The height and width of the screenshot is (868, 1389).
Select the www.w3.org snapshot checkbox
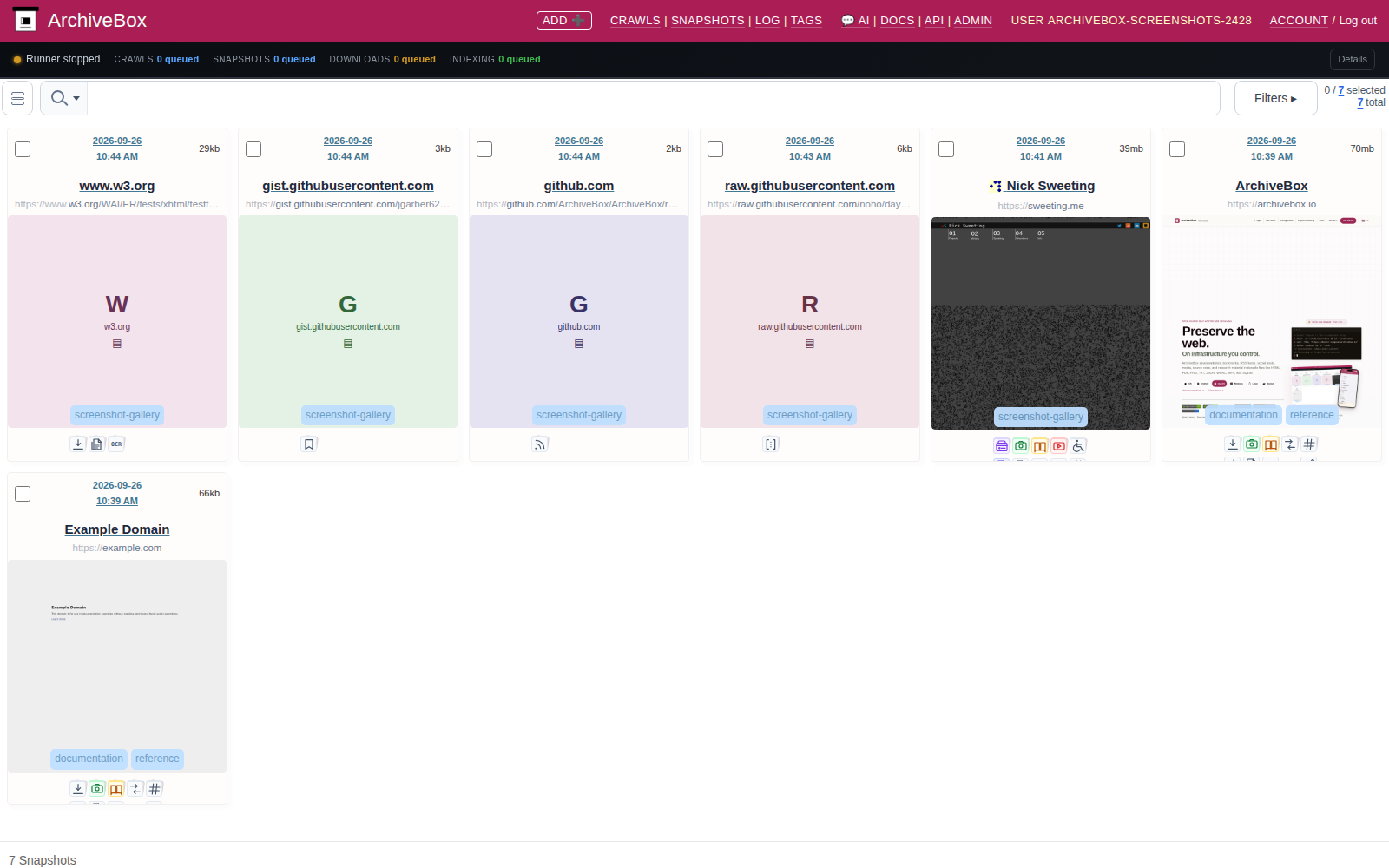pyautogui.click(x=23, y=149)
